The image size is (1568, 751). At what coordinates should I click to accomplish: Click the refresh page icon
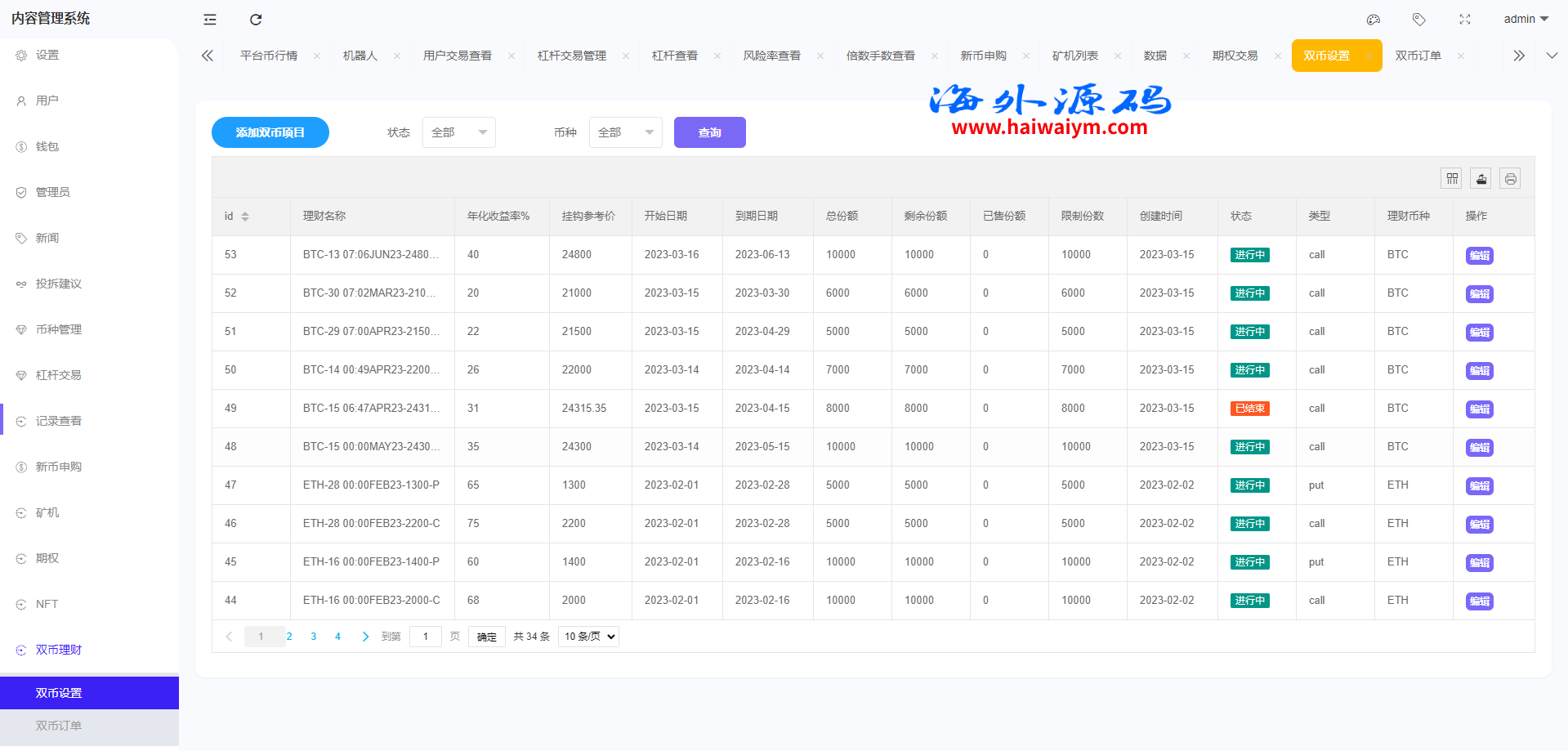[256, 20]
